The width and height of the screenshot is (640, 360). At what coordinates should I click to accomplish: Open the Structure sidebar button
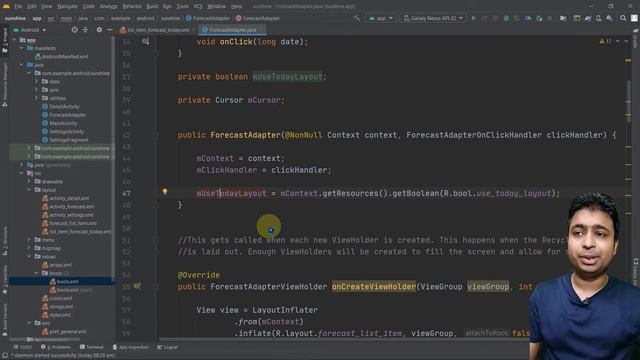[5, 241]
